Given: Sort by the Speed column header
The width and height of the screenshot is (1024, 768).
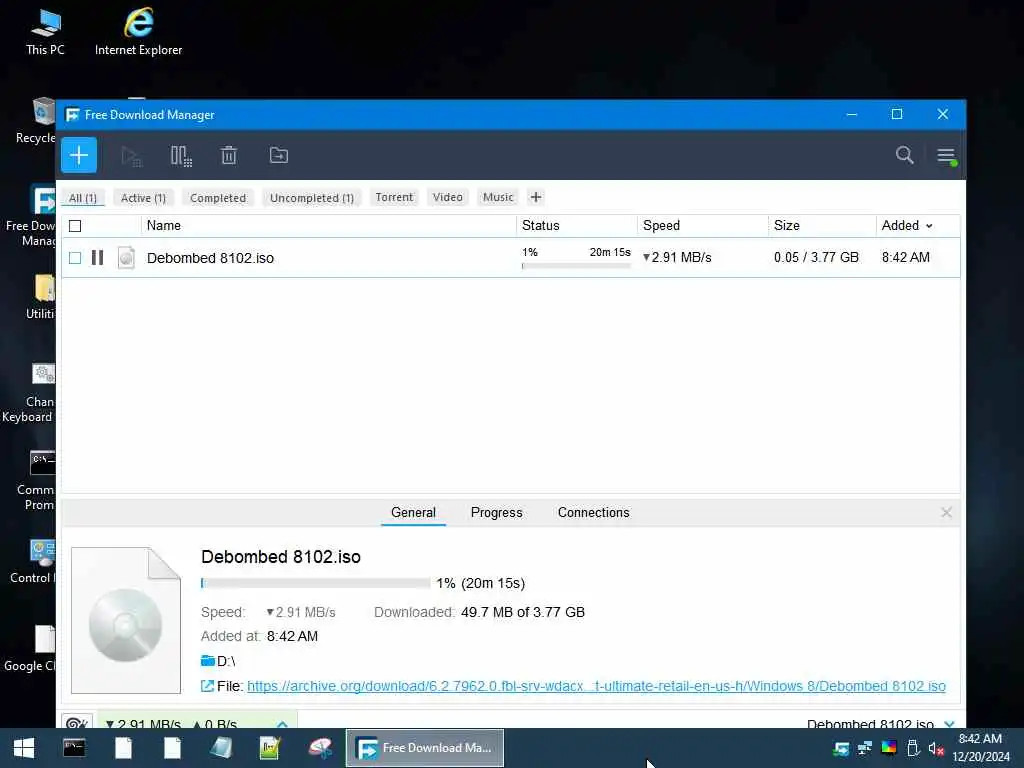Looking at the screenshot, I should point(661,225).
